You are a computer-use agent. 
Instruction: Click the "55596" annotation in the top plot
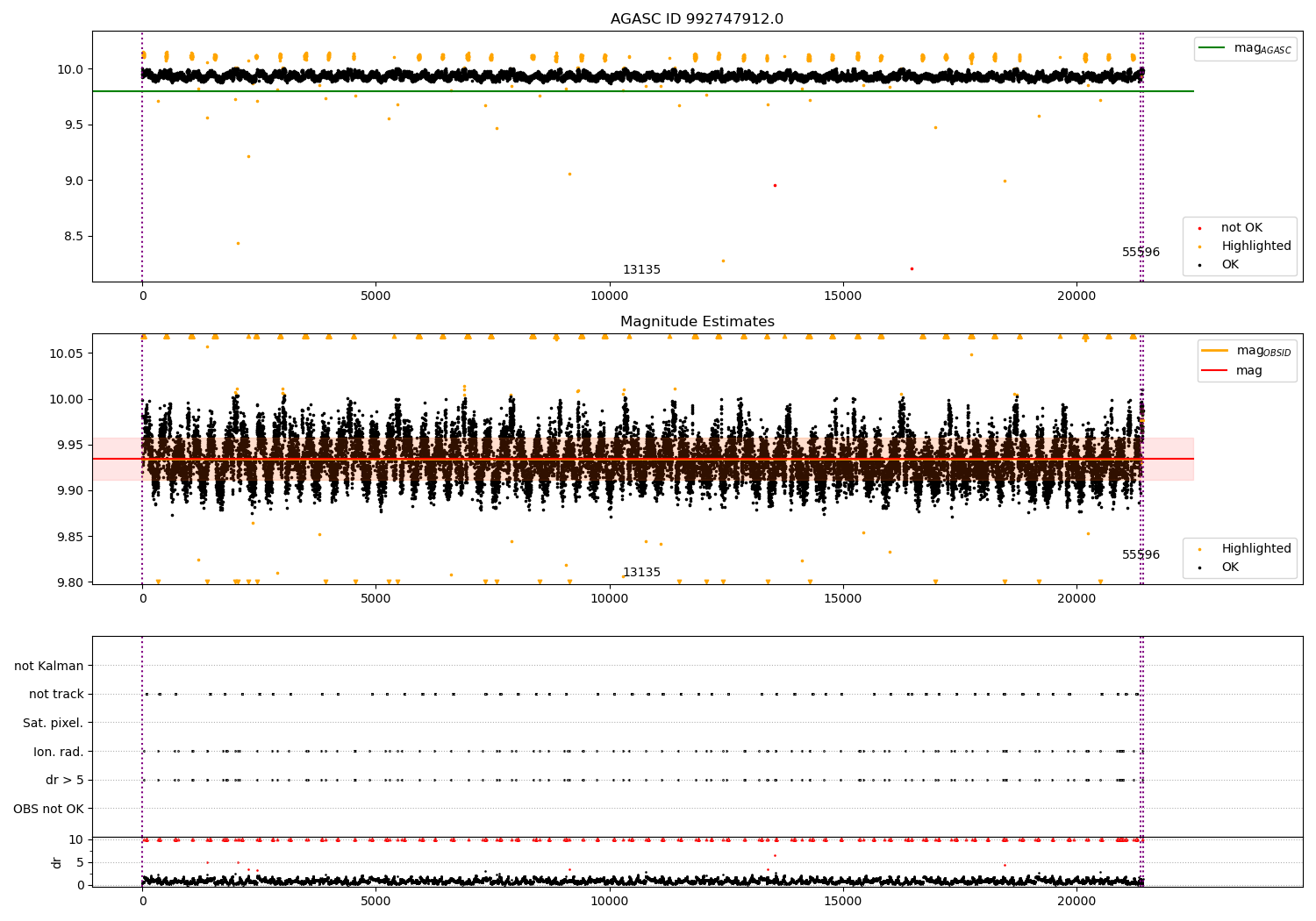pyautogui.click(x=1141, y=253)
